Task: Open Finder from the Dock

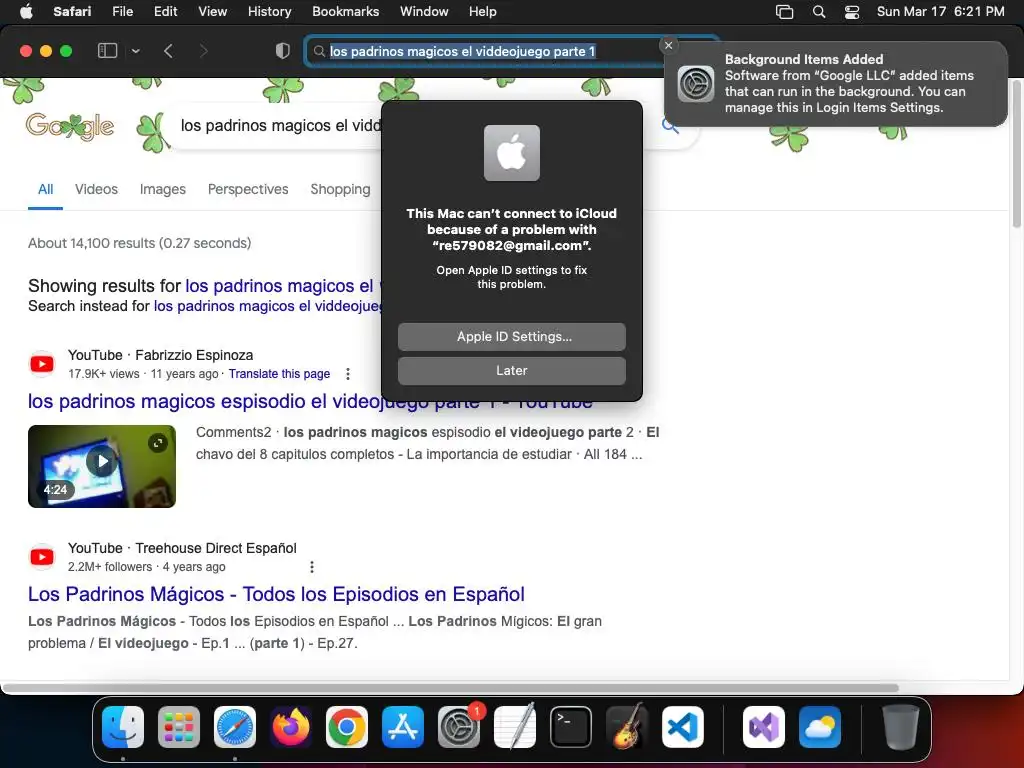Action: pyautogui.click(x=123, y=727)
